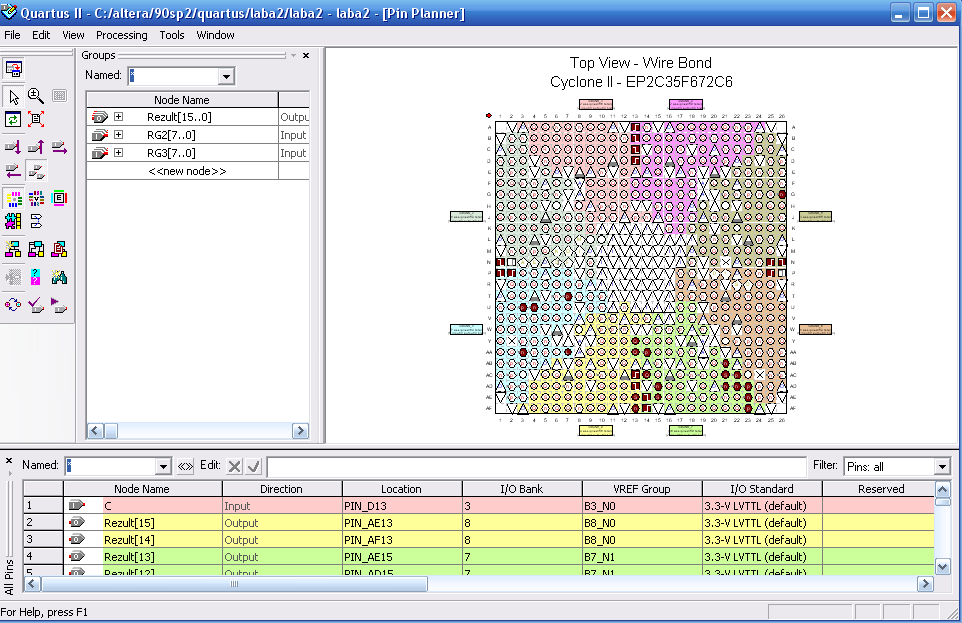The height and width of the screenshot is (623, 962).
Task: Activate the zoom magnifier tool
Action: [36, 96]
